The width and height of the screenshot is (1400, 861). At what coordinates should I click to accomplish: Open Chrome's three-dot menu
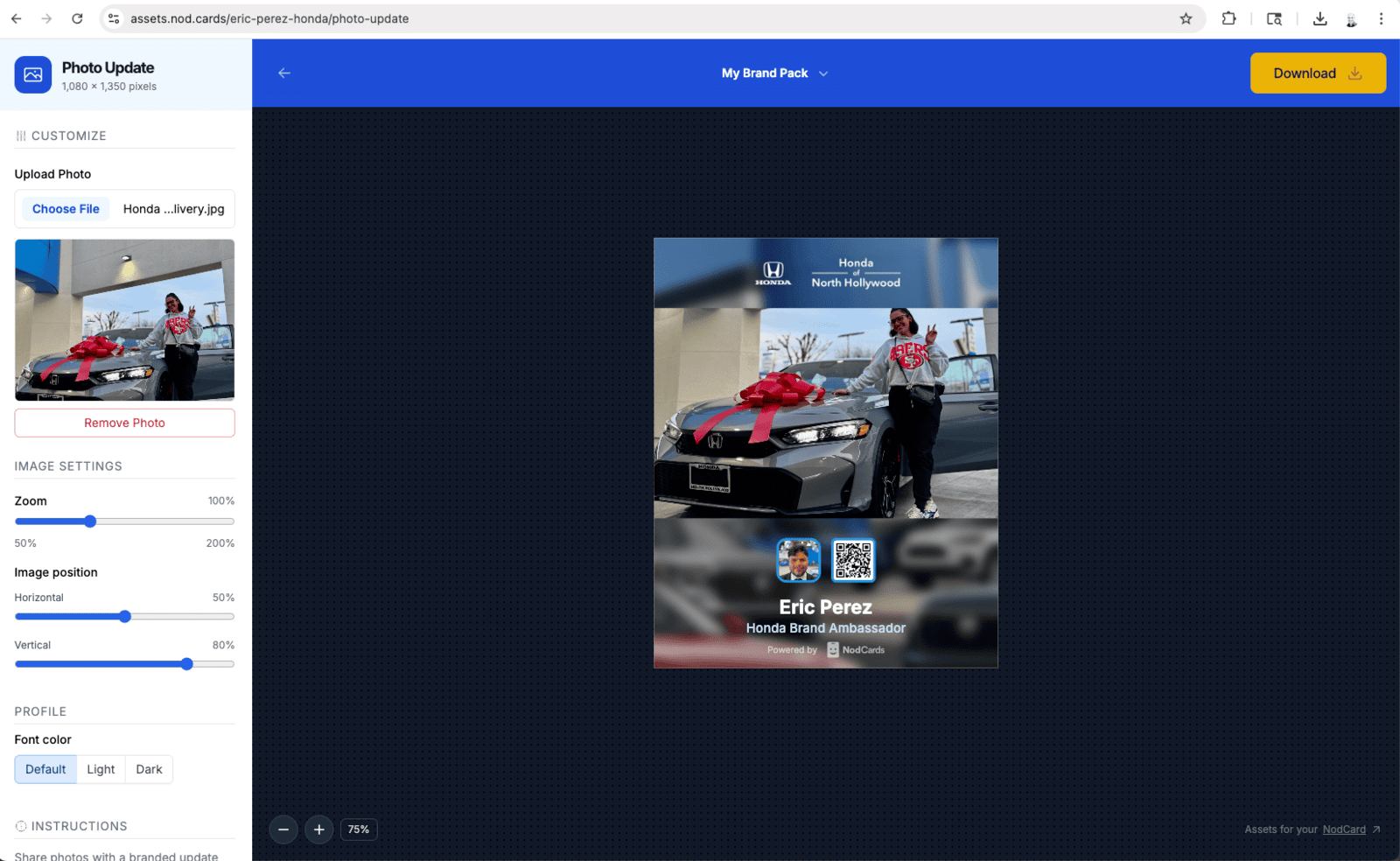click(1381, 18)
